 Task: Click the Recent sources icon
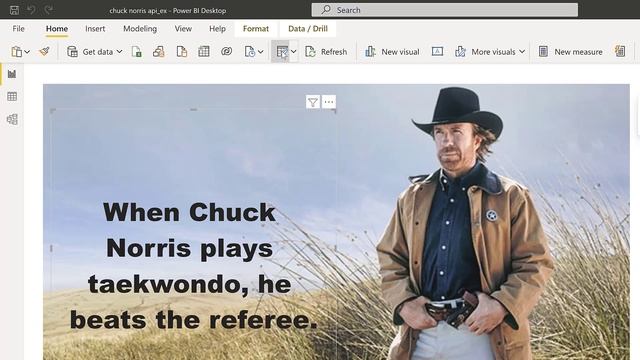[249, 52]
